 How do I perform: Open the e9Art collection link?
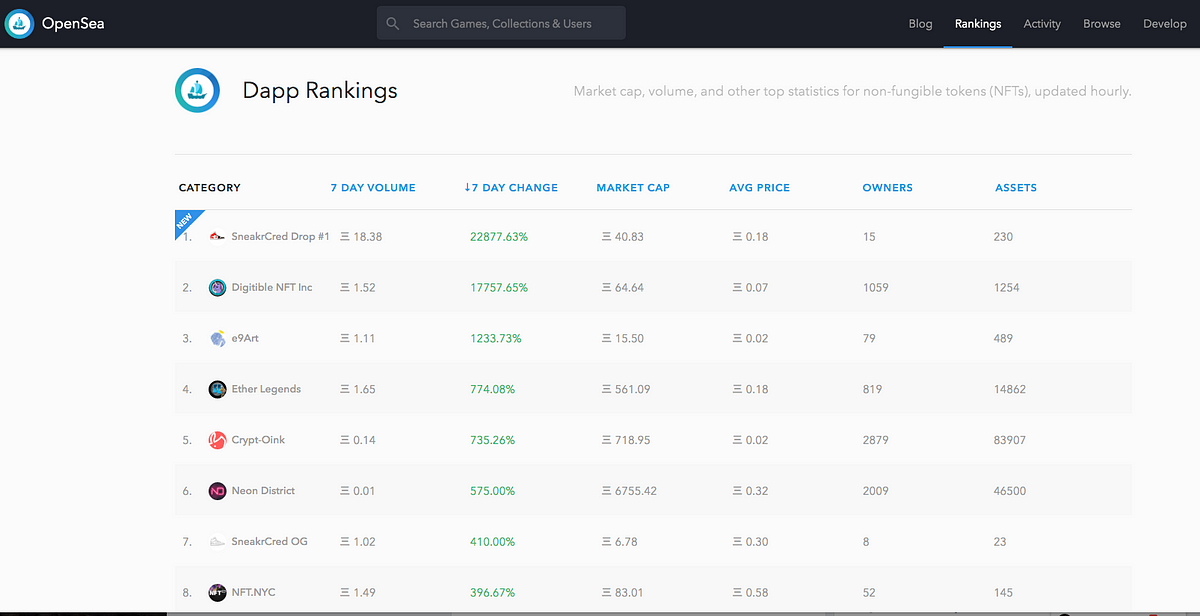coord(245,339)
